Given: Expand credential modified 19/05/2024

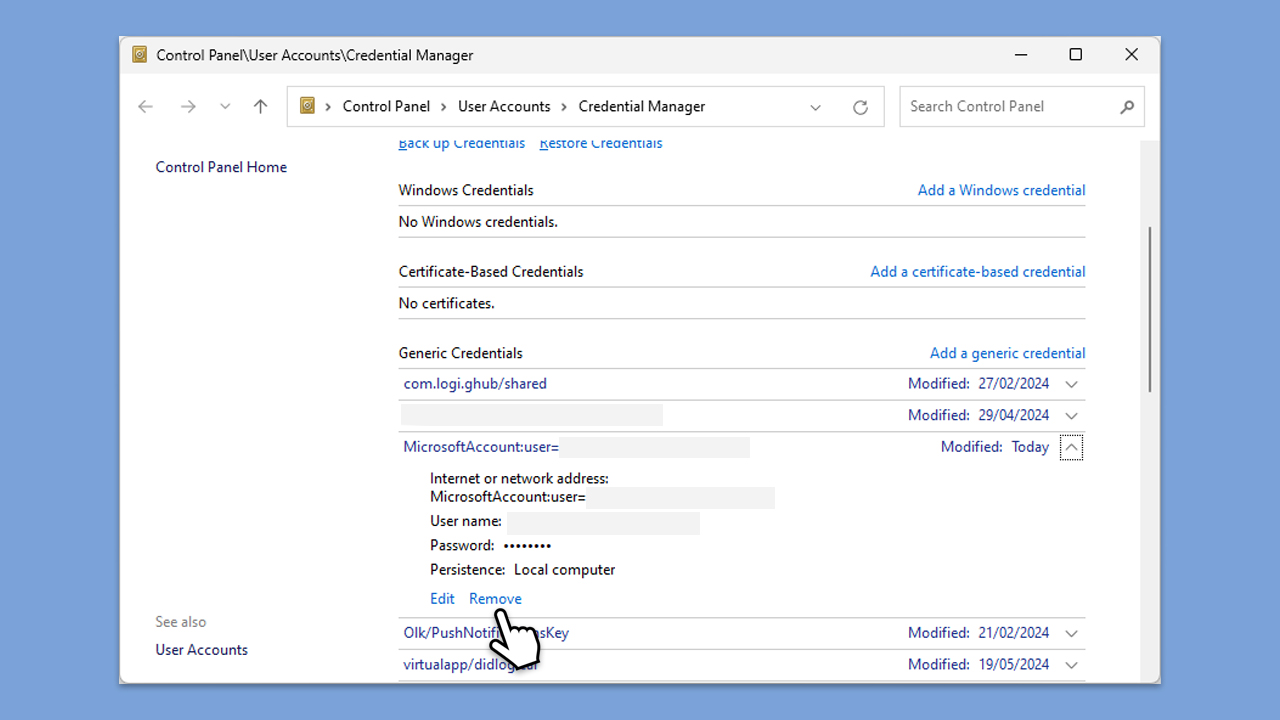Looking at the screenshot, I should (1072, 665).
